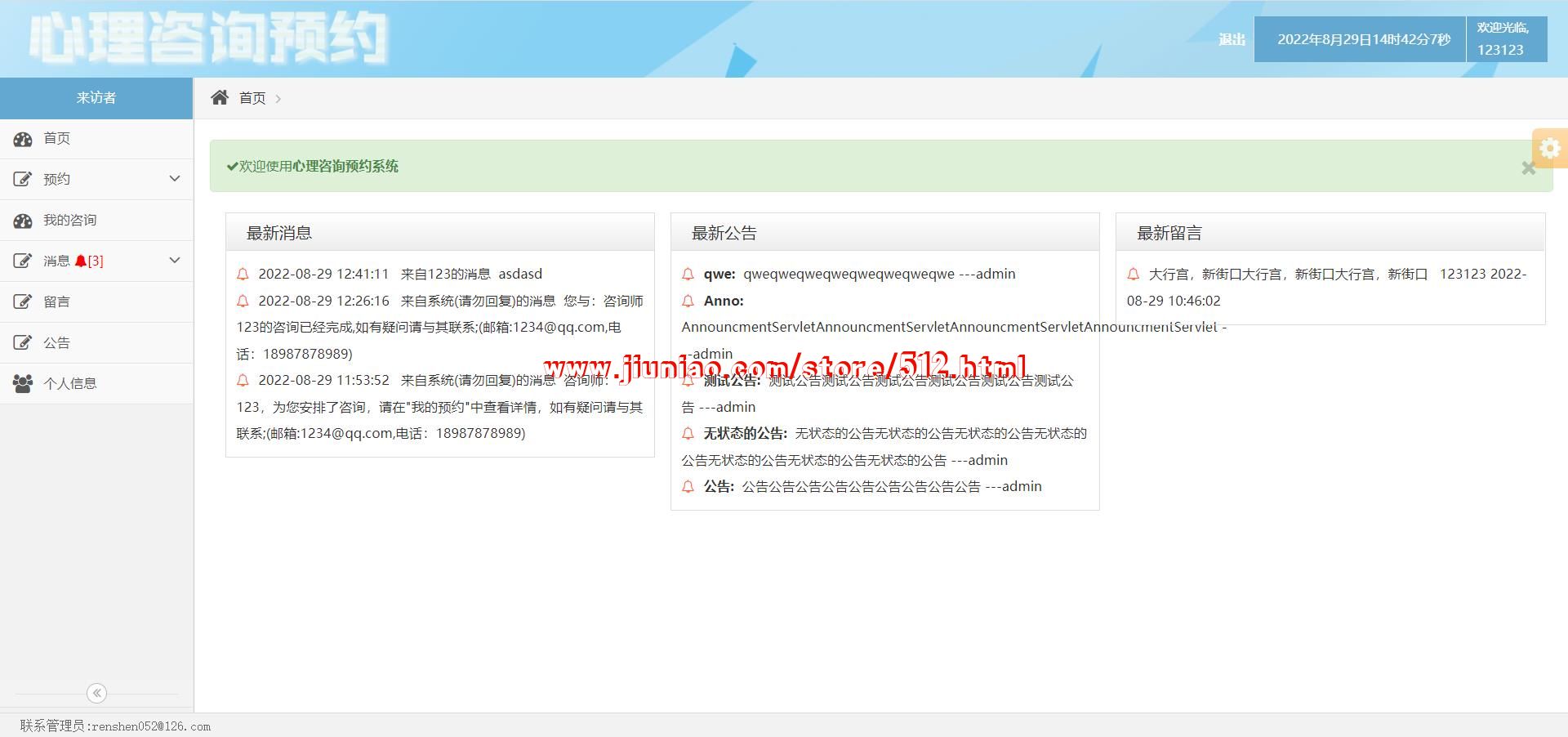
Task: Open 留言 in the sidebar
Action: coord(96,302)
